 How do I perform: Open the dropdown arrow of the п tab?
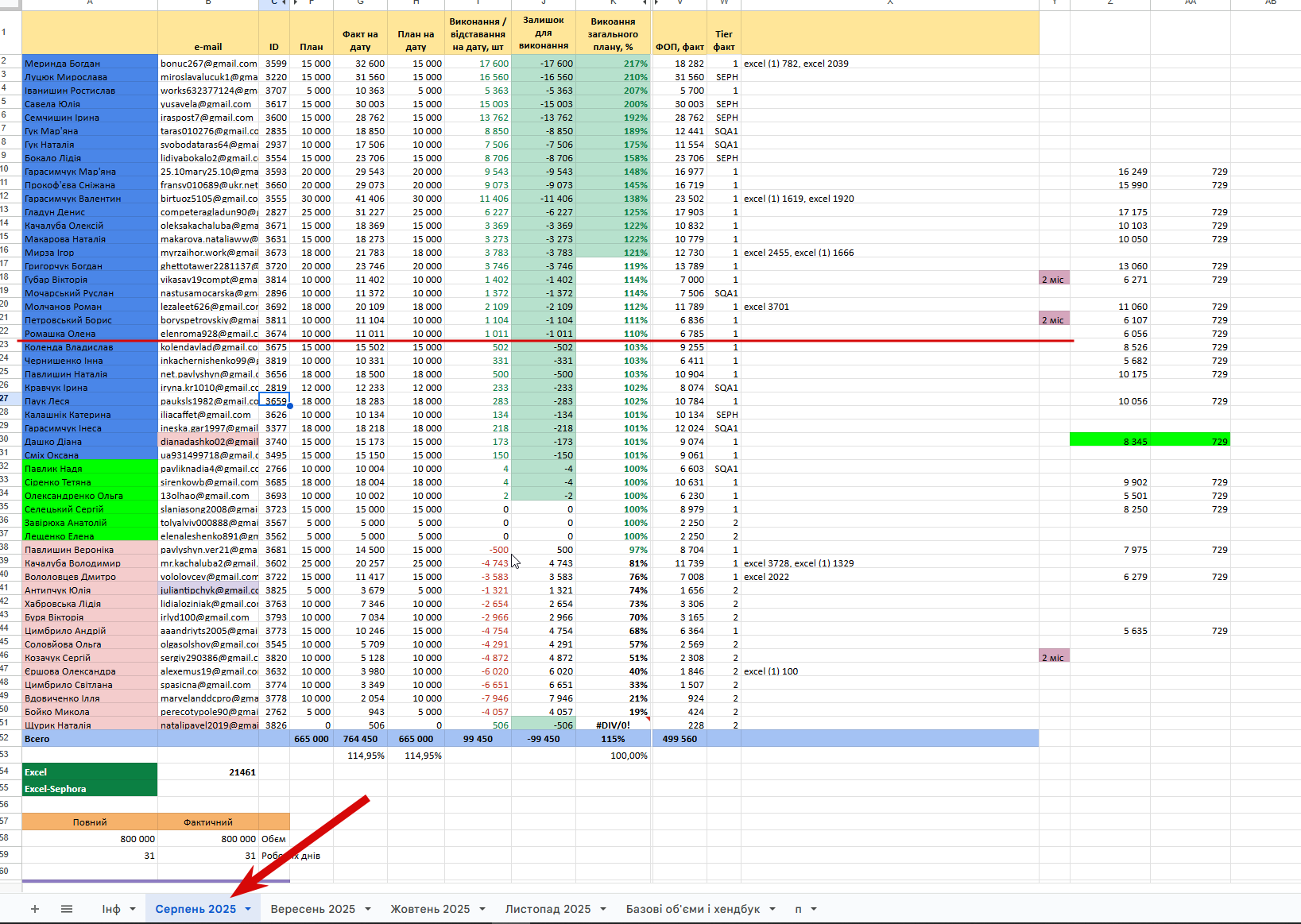pos(814,909)
